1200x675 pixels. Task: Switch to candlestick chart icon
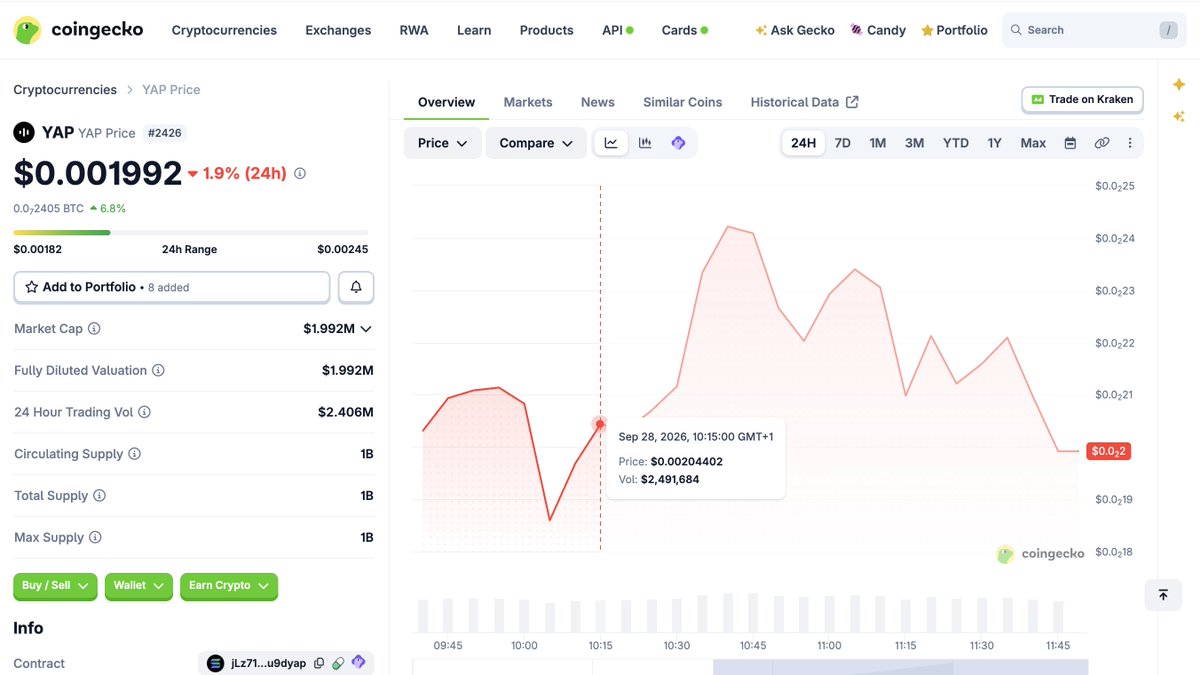pyautogui.click(x=645, y=143)
